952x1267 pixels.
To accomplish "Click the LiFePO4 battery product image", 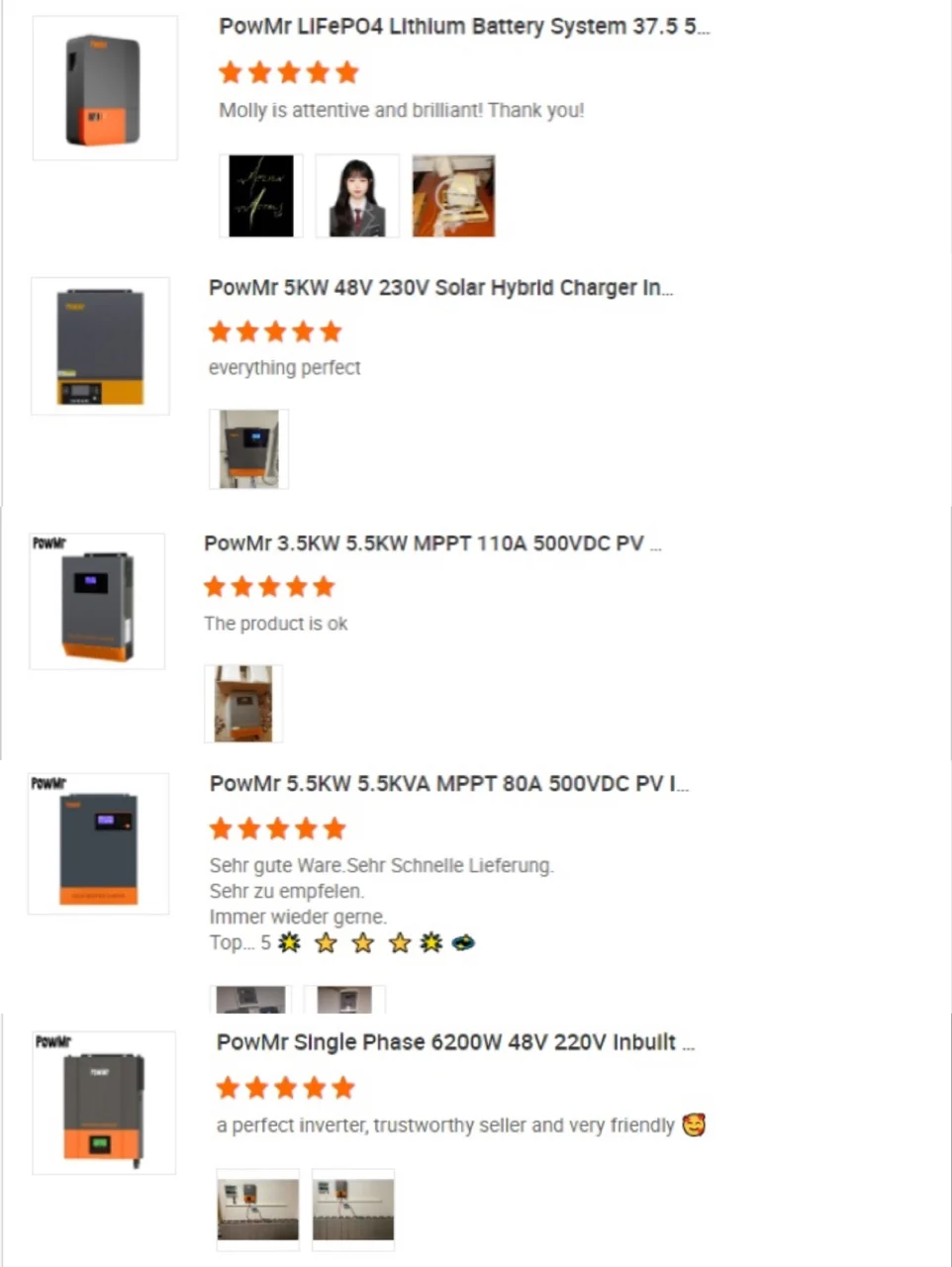I will (105, 88).
